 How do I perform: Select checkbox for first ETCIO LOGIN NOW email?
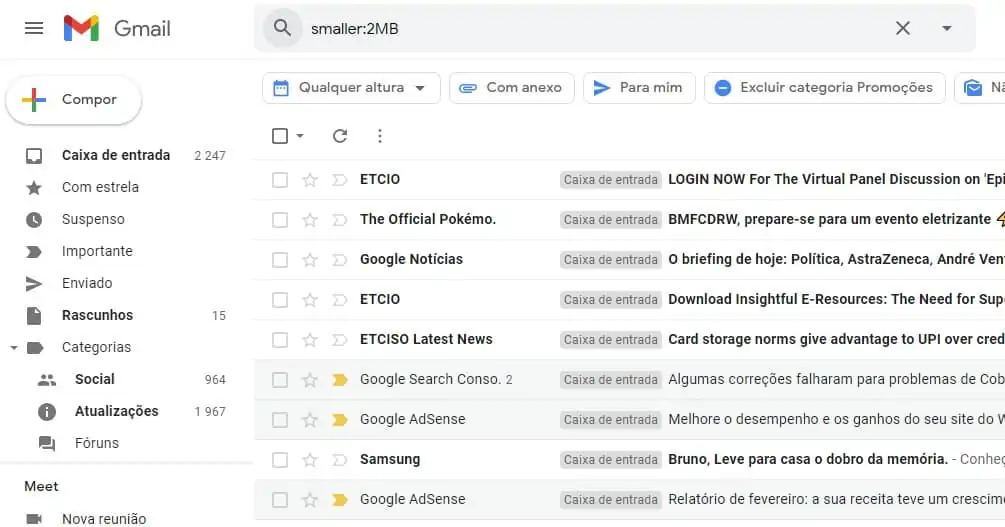pos(280,180)
